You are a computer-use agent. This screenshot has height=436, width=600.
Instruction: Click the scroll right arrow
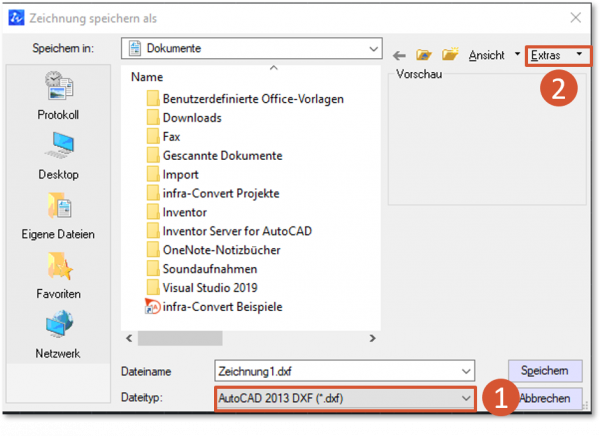pos(372,338)
